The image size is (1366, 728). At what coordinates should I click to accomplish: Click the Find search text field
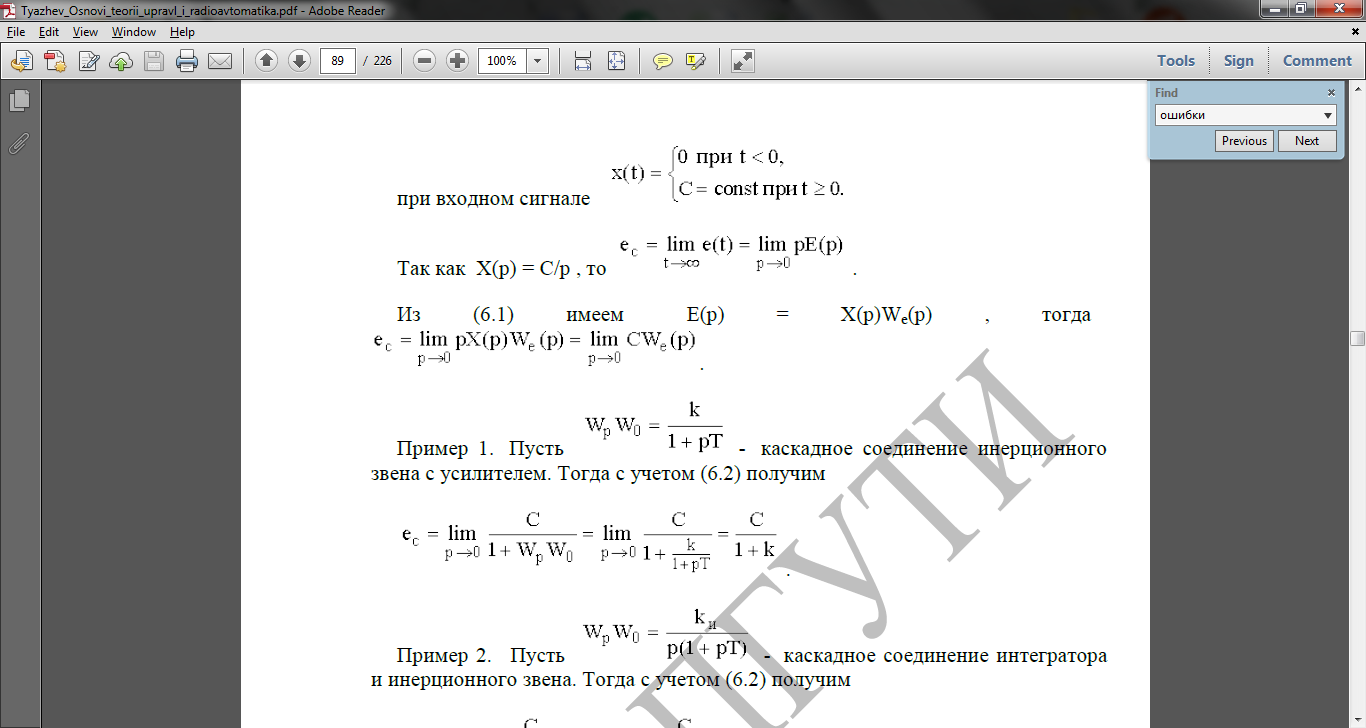[x=1238, y=115]
